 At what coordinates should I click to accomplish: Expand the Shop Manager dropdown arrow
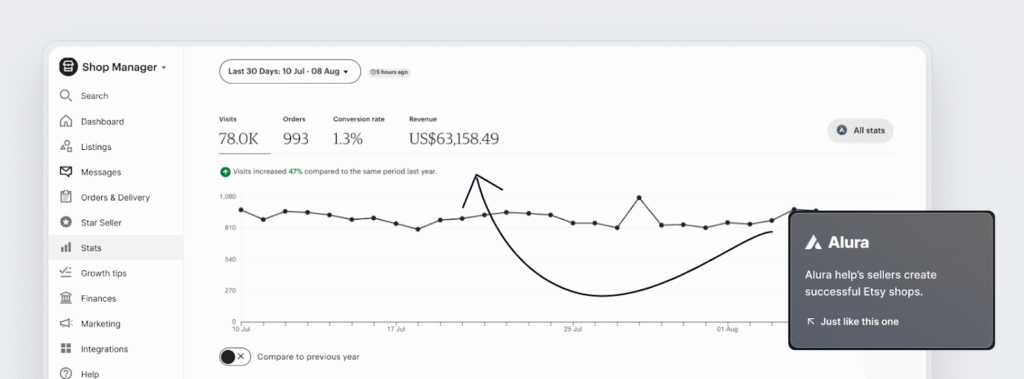click(163, 67)
